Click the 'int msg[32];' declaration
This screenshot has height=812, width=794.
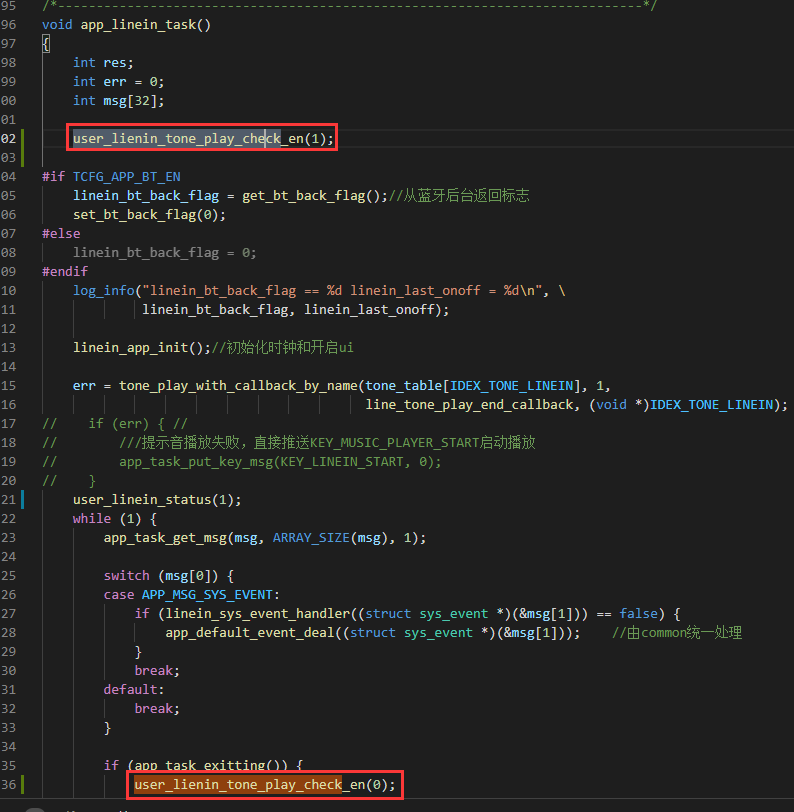(119, 100)
